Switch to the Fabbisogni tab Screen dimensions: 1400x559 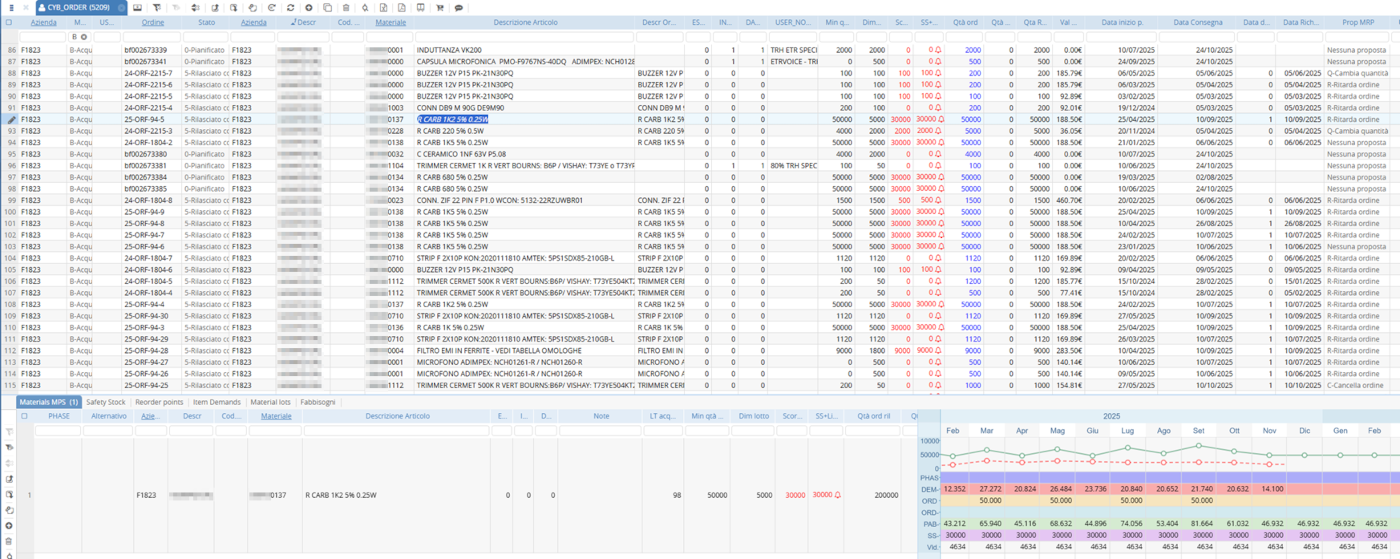click(318, 402)
